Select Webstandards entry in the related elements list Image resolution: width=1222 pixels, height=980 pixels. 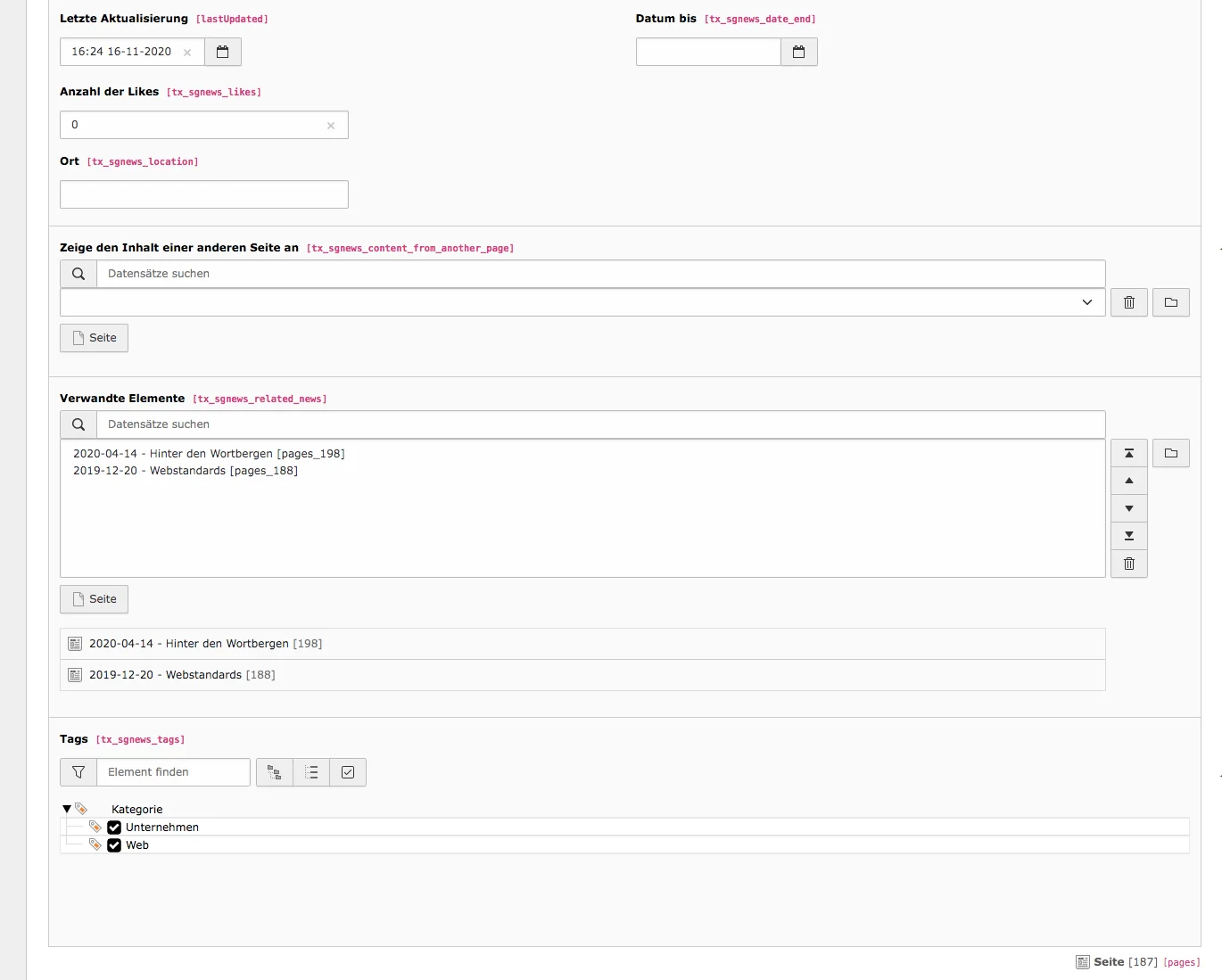coord(186,470)
